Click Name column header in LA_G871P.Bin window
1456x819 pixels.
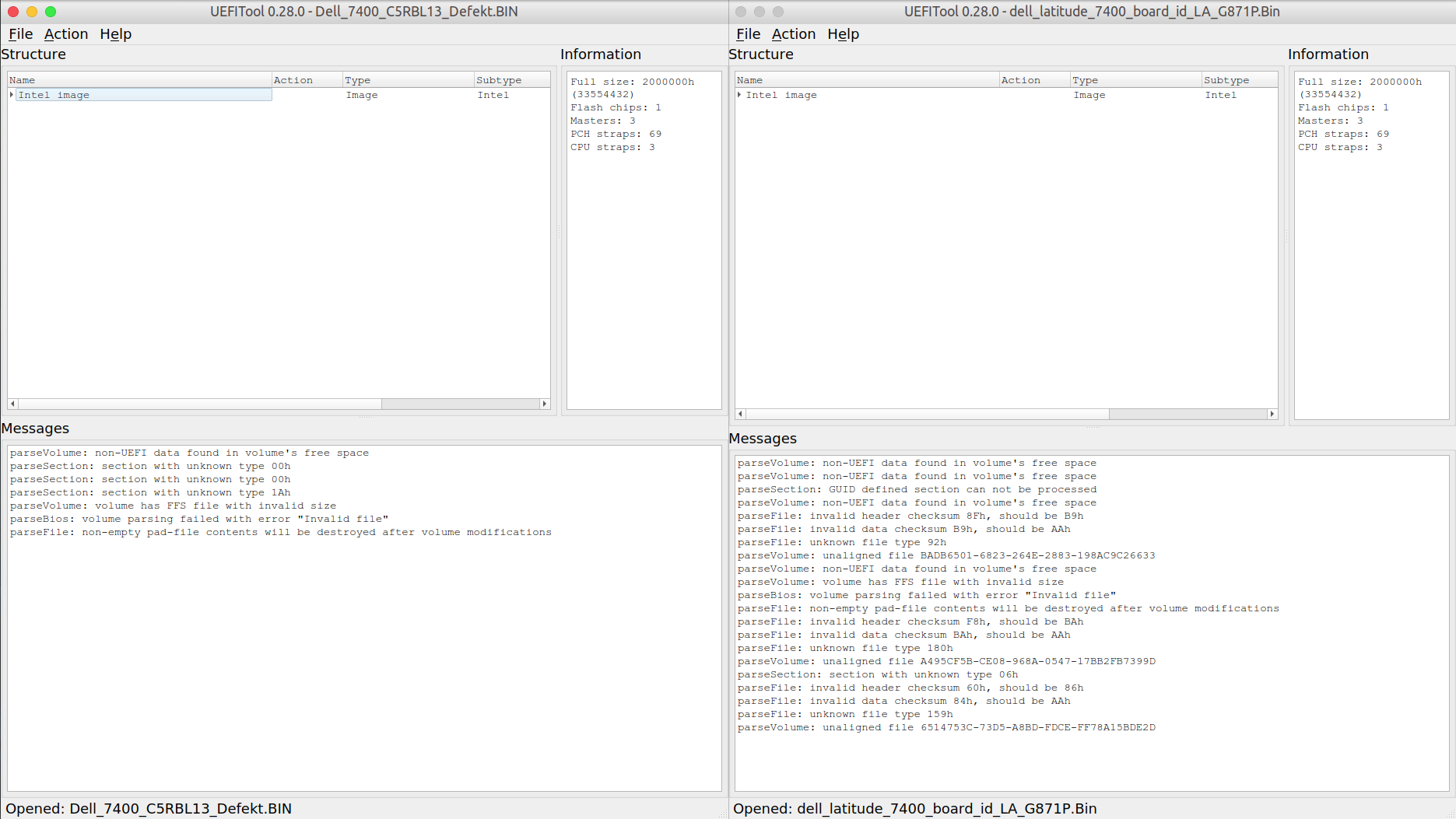(x=868, y=80)
